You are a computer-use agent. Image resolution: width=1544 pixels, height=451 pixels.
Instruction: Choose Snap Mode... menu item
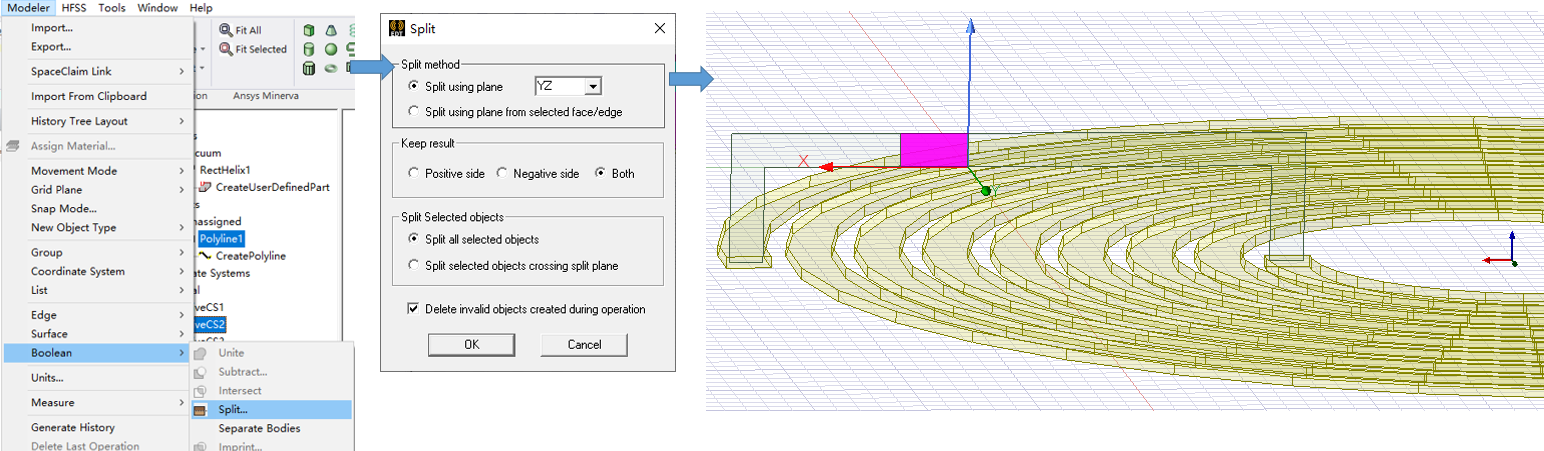(97, 208)
